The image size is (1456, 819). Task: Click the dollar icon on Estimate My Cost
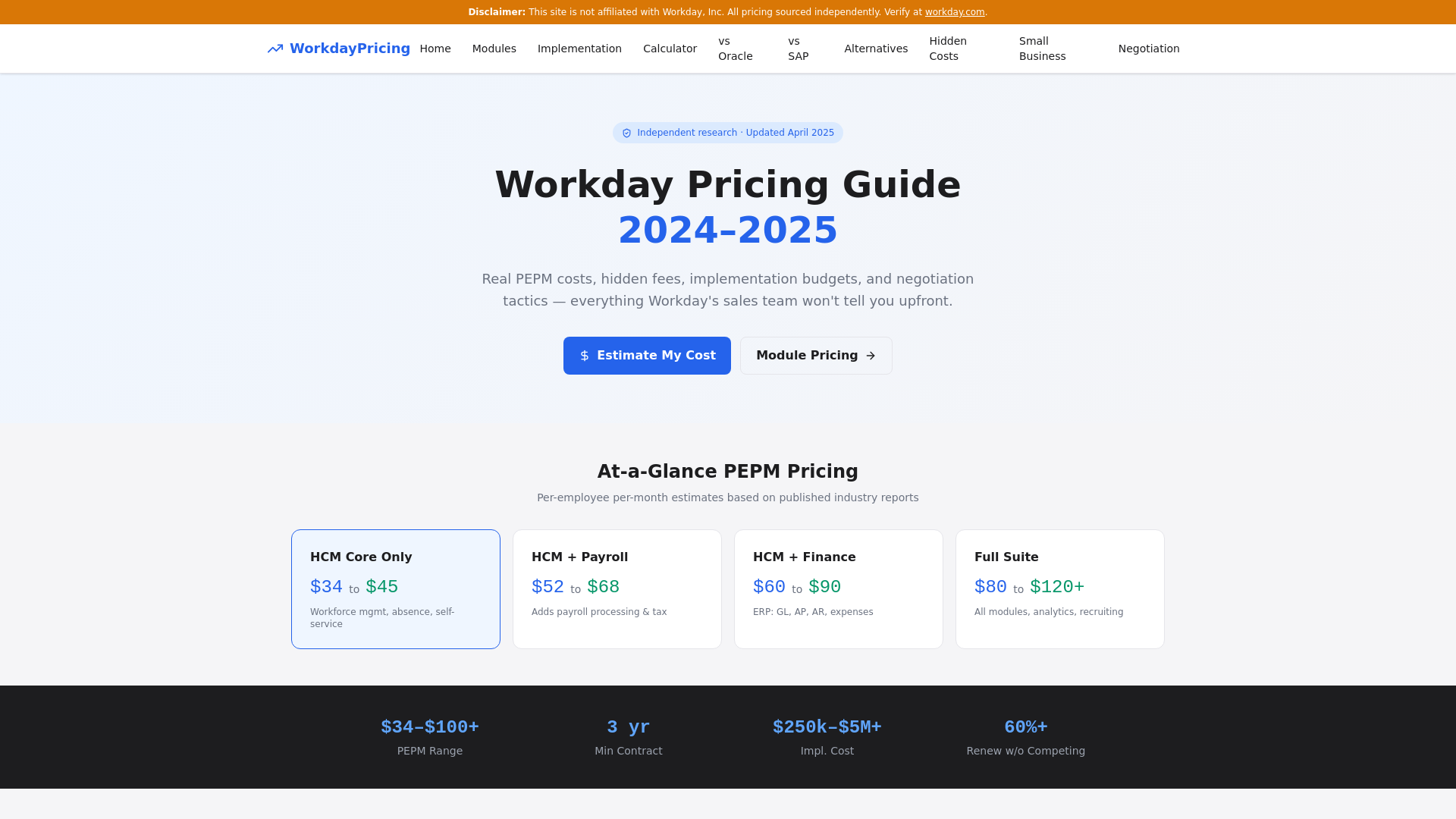point(585,356)
